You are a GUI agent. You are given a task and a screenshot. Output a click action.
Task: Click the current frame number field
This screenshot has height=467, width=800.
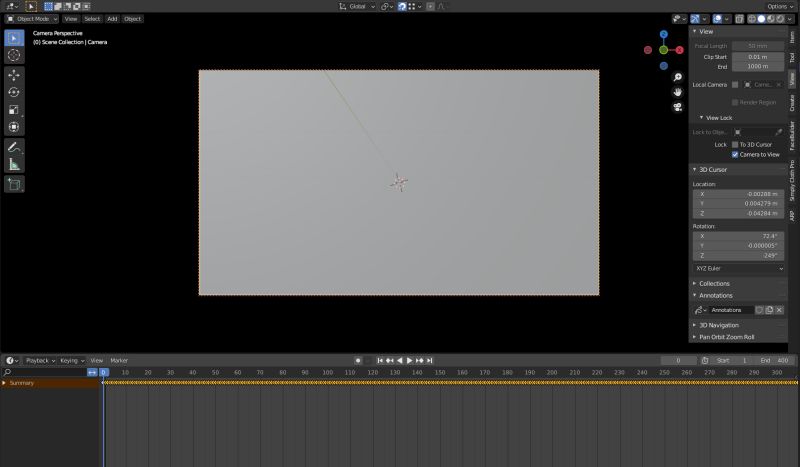(678, 360)
